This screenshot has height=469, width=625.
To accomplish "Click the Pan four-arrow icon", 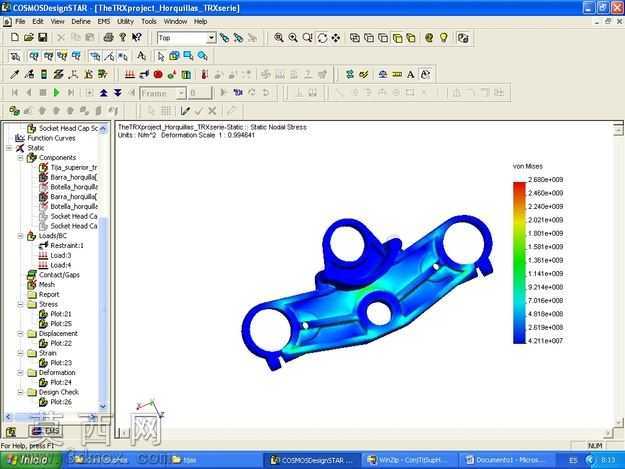I will pos(336,38).
